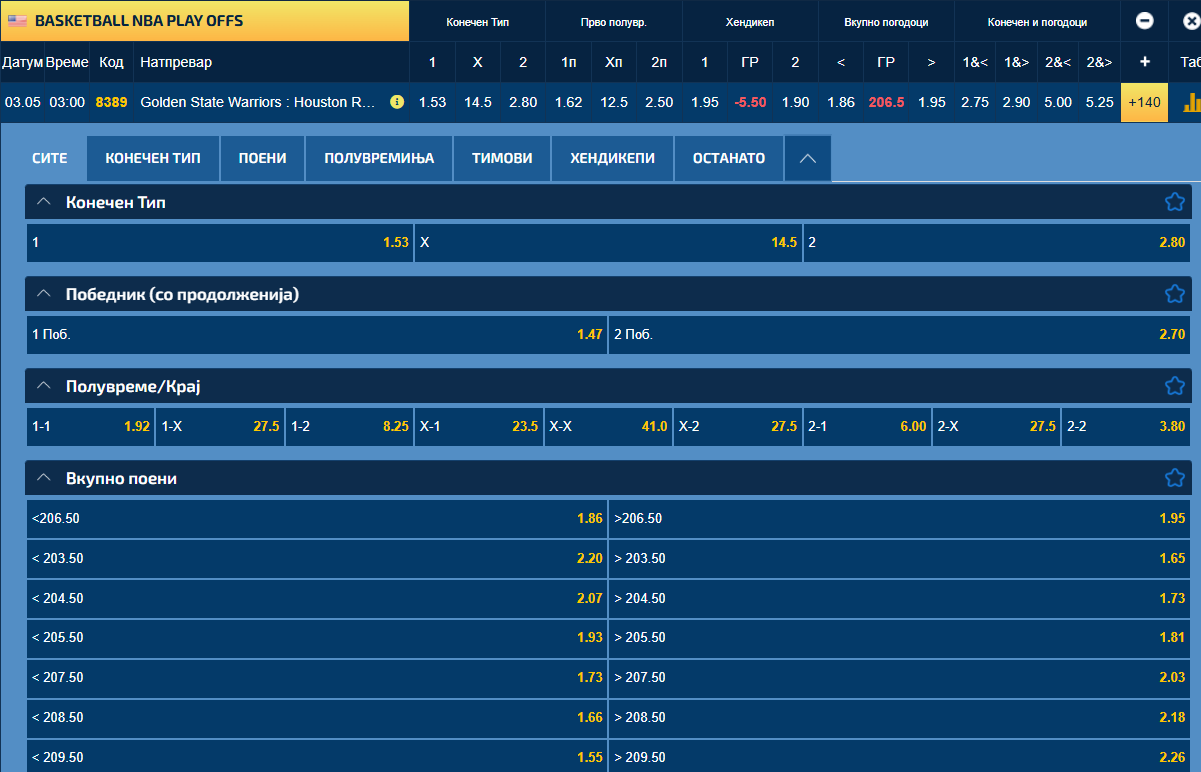Open the ХЕНДИКЕПИ tab
The width and height of the screenshot is (1201, 772).
613,158
